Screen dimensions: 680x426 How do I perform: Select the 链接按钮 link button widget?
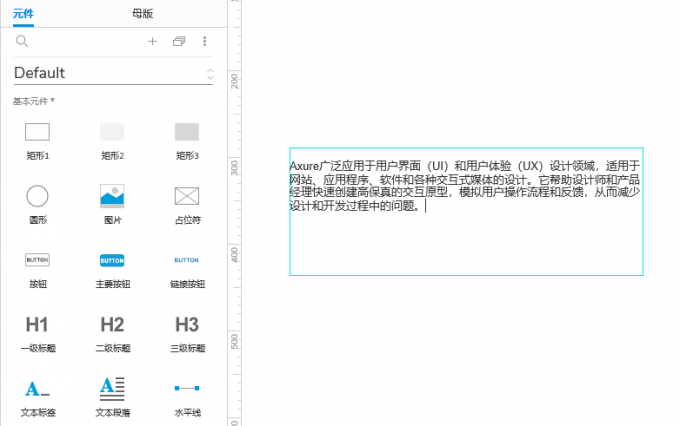coord(187,271)
